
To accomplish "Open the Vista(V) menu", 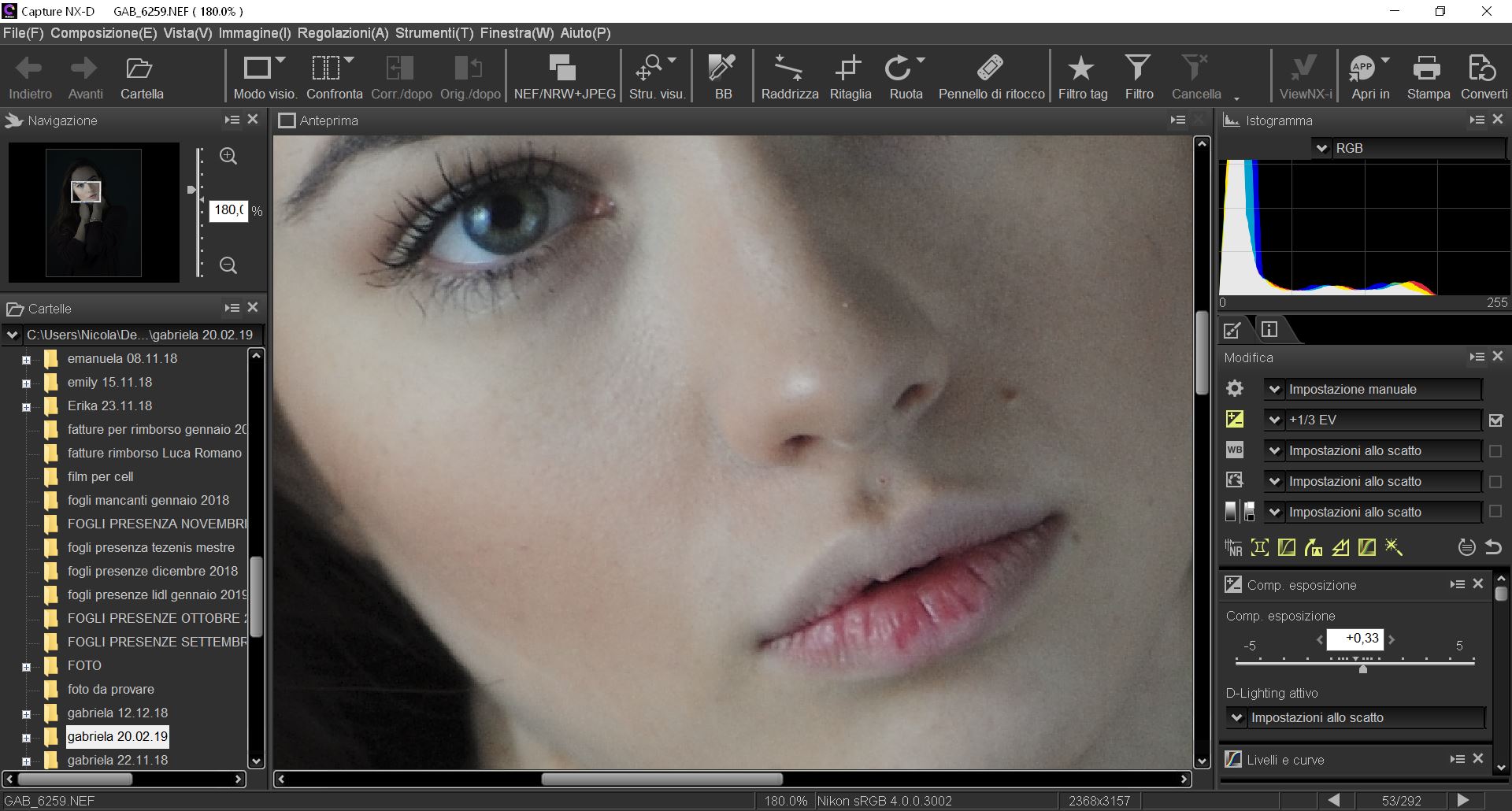I will click(187, 33).
